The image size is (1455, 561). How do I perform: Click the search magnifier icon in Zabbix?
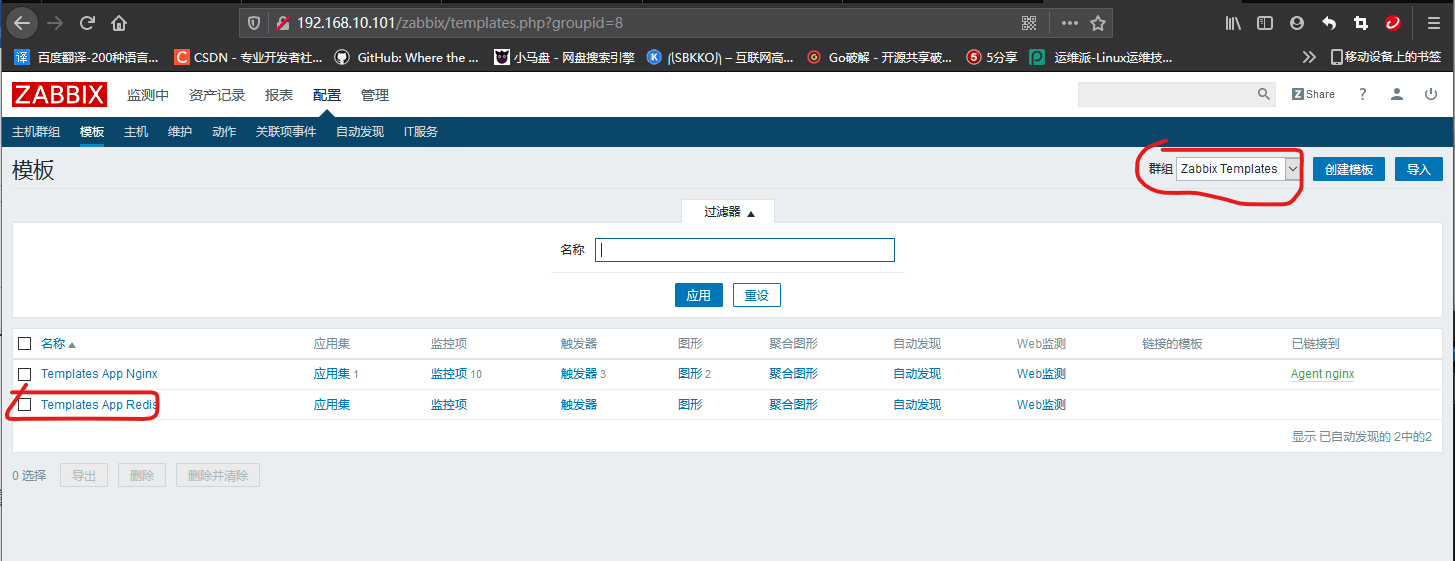(1264, 94)
